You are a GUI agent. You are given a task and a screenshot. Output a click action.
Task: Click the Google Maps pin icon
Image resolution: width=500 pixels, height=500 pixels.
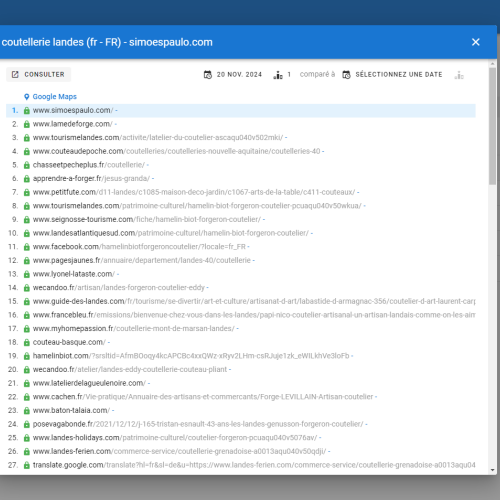coord(27,97)
